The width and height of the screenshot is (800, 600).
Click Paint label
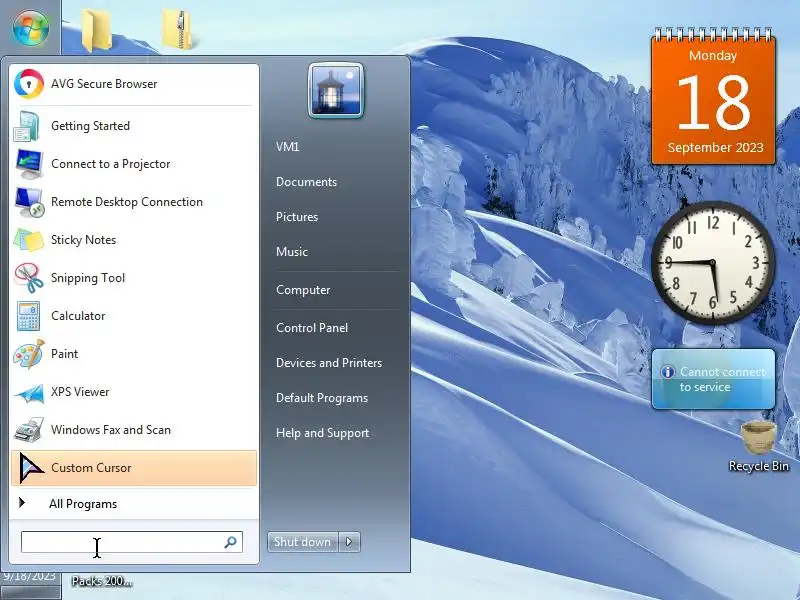click(x=64, y=354)
